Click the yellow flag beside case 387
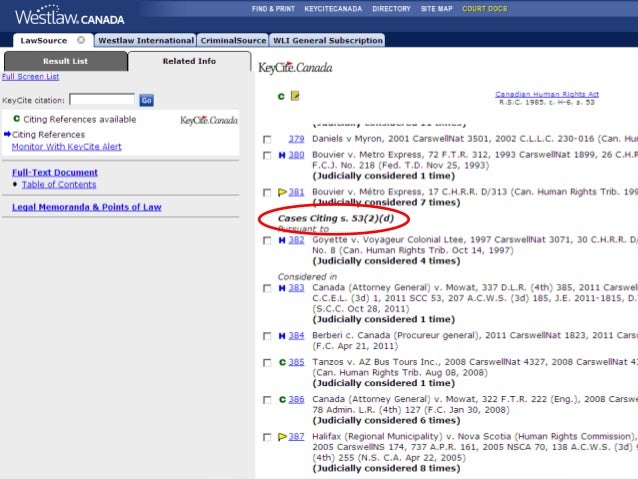This screenshot has height=479, width=638. (x=282, y=437)
